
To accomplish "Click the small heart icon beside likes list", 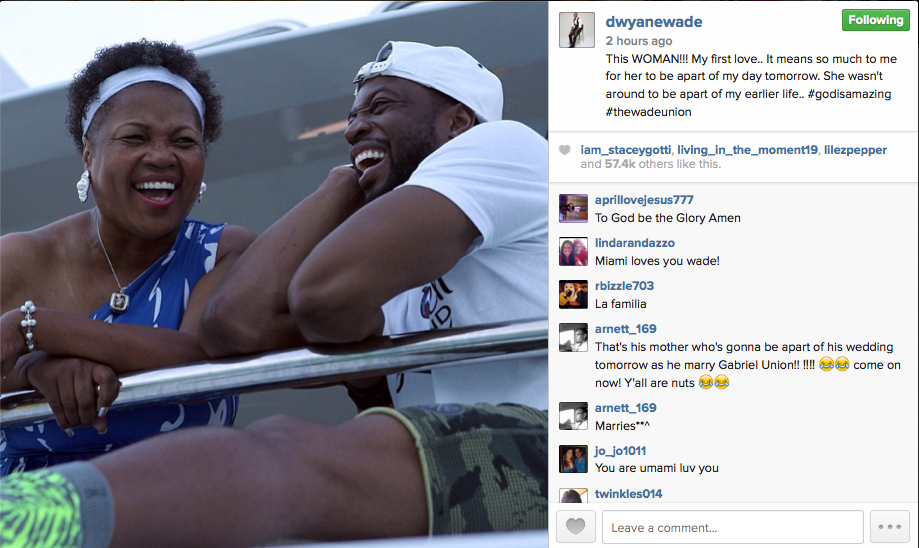I will click(x=564, y=150).
